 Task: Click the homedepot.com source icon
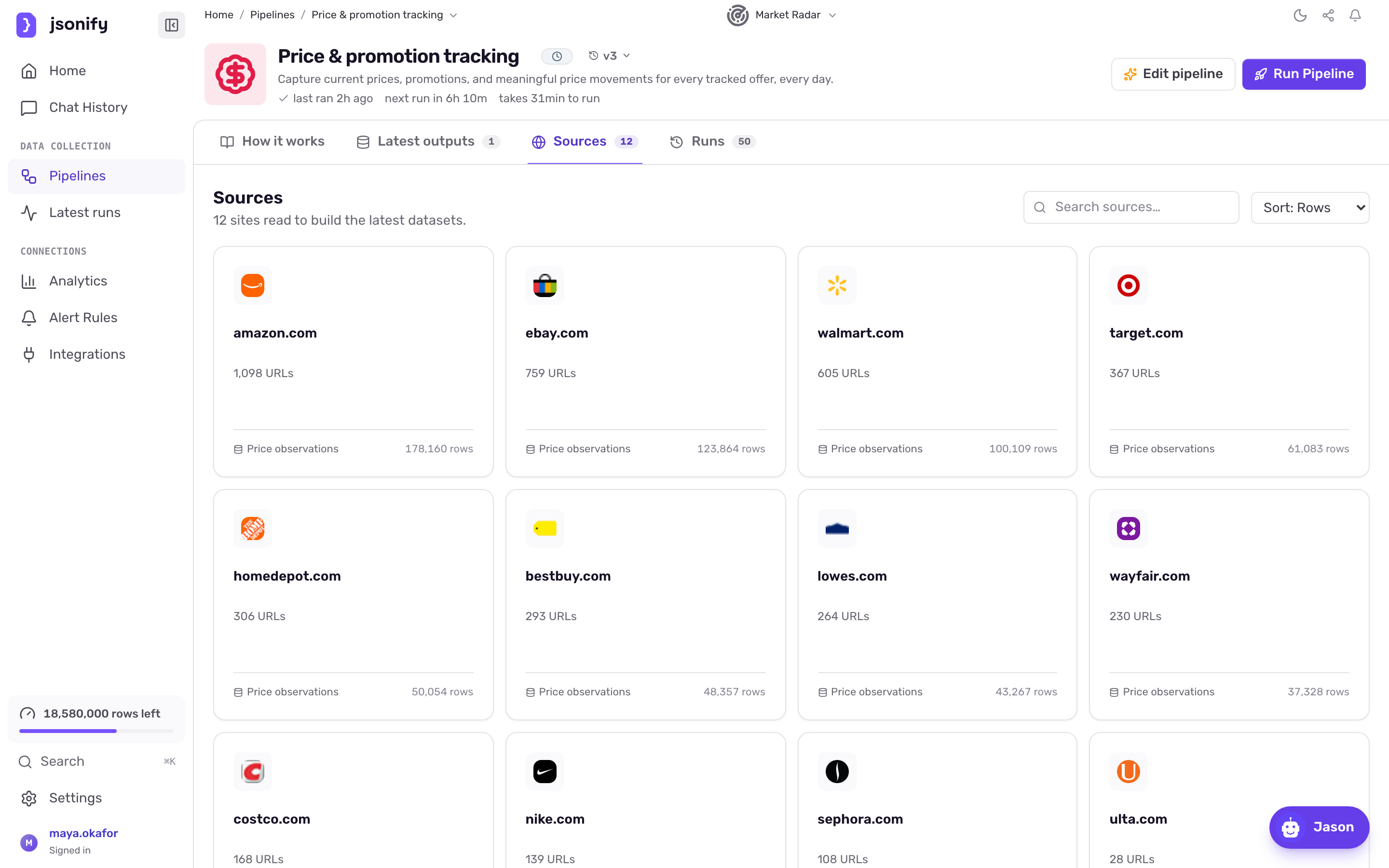(x=253, y=528)
